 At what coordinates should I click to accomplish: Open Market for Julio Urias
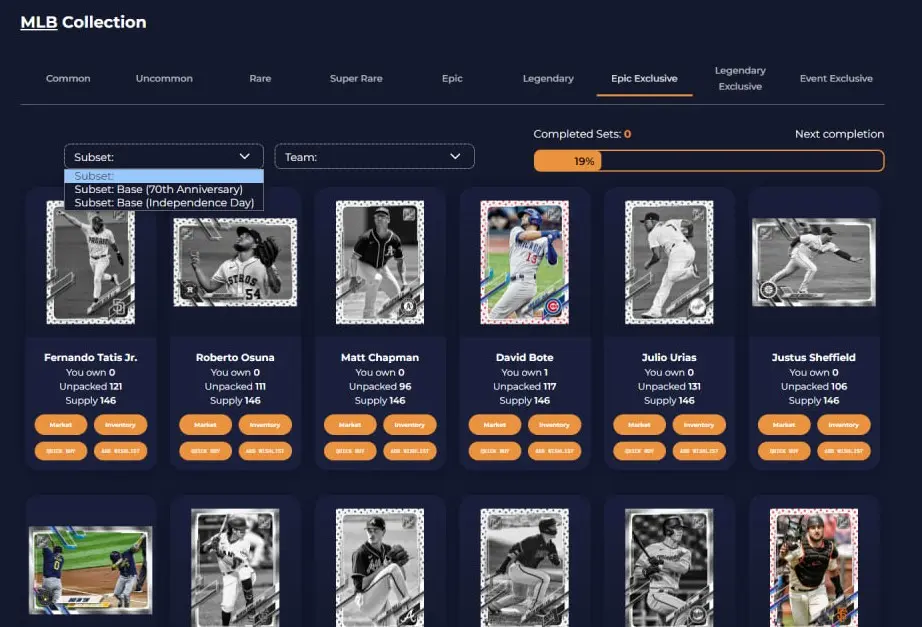pyautogui.click(x=639, y=425)
